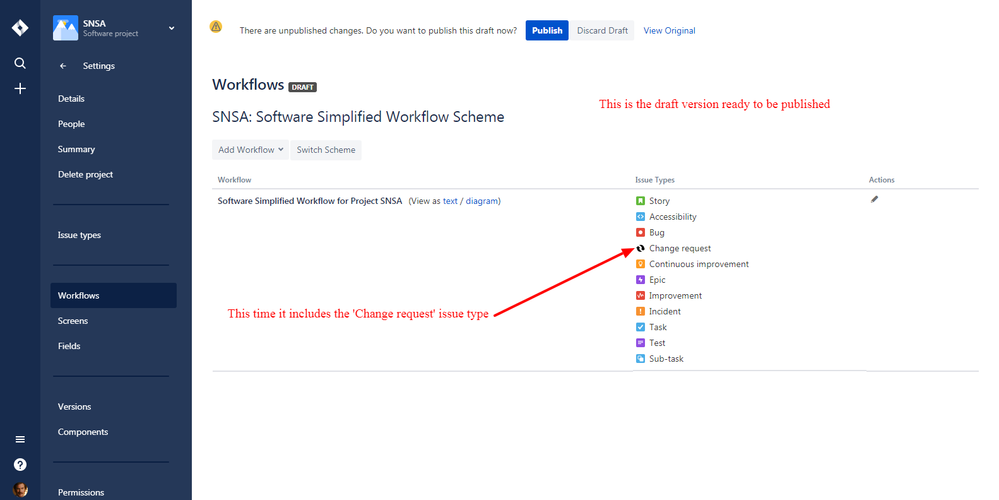999x500 pixels.
Task: Click the Test issue type icon
Action: (x=640, y=343)
